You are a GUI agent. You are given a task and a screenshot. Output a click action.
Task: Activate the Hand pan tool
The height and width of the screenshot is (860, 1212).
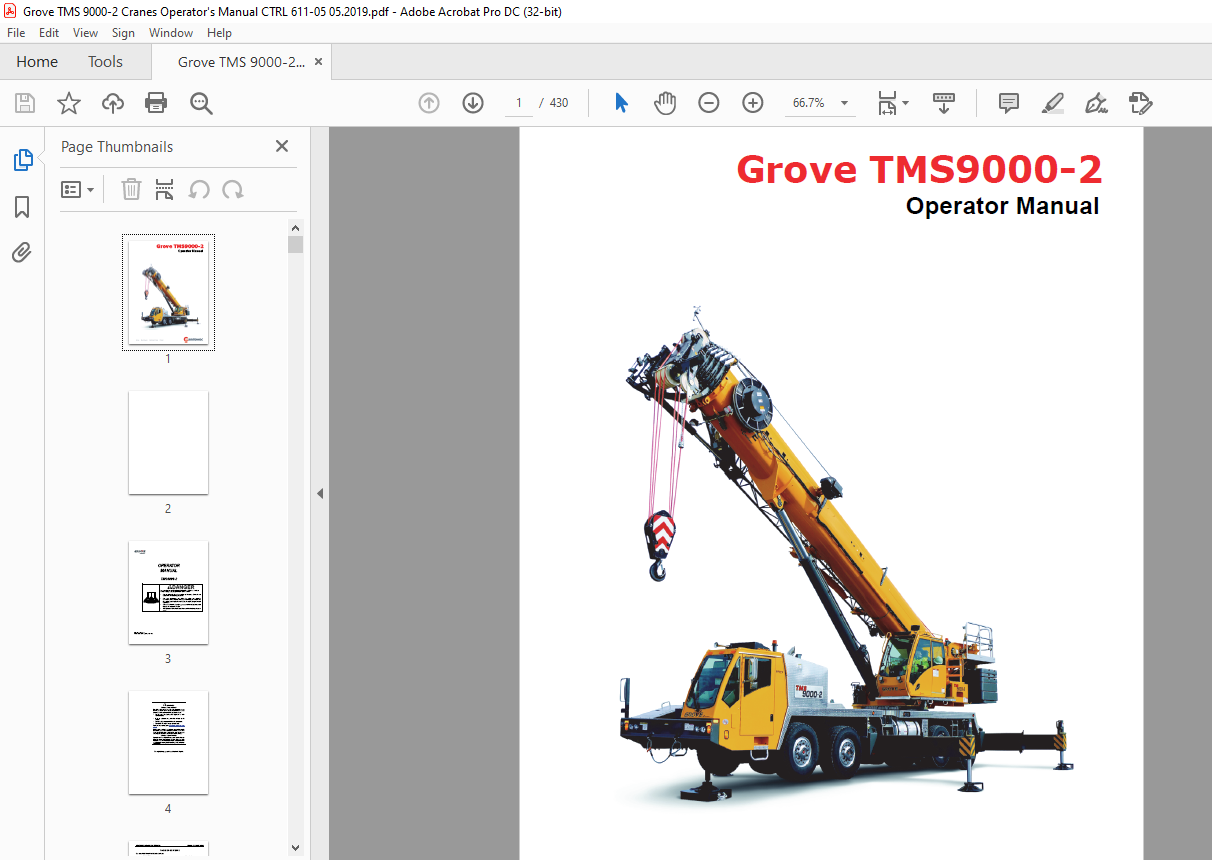coord(665,103)
